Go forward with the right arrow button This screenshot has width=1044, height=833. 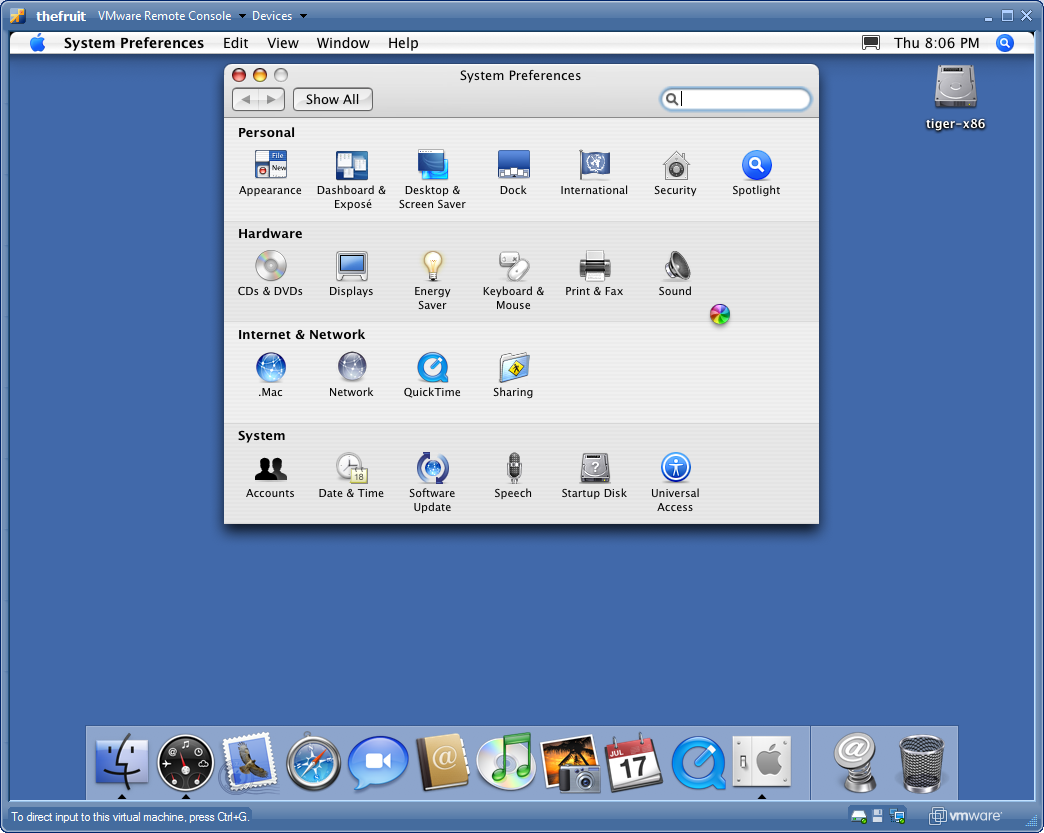pos(272,99)
